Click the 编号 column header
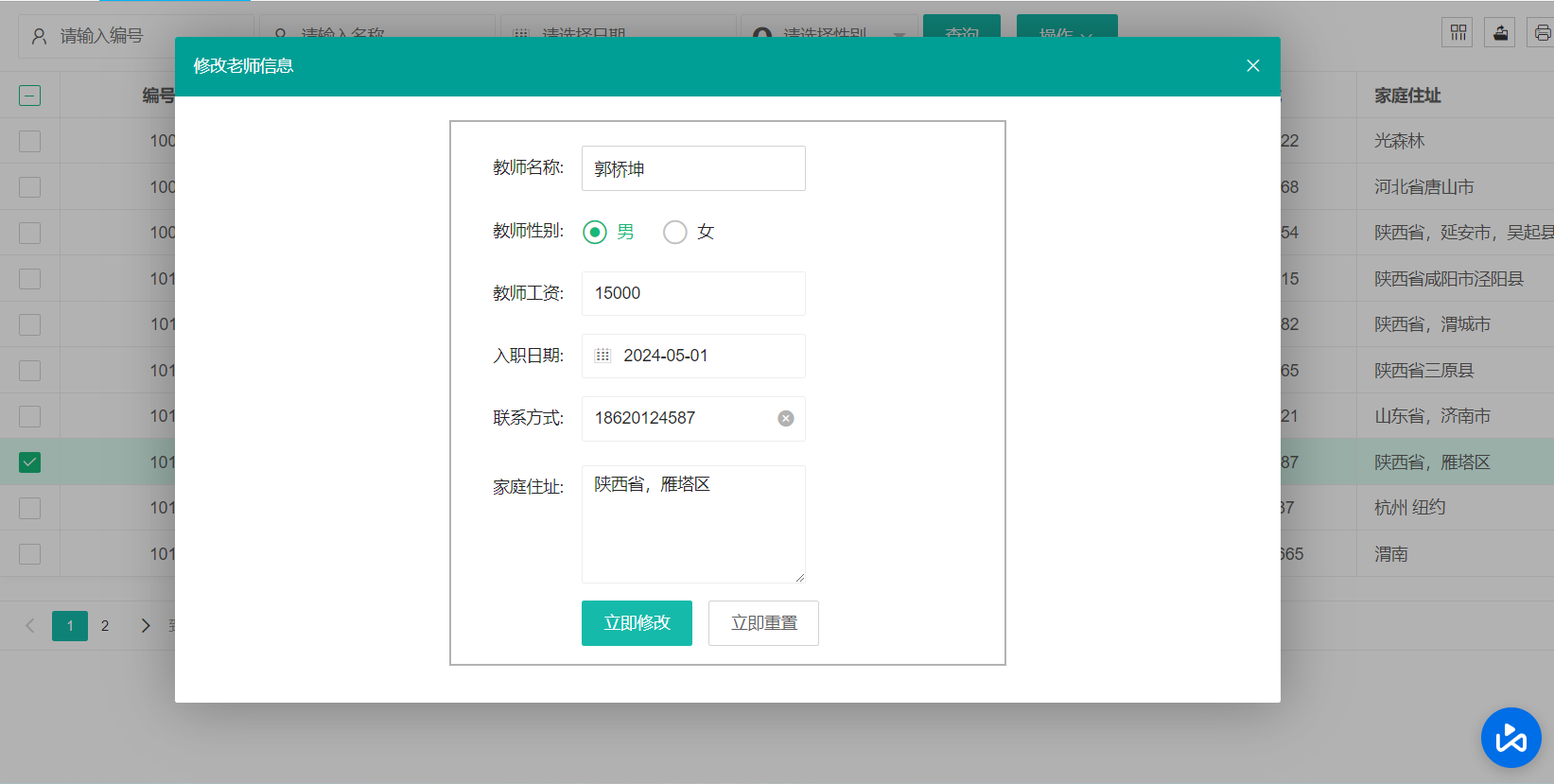 tap(159, 96)
